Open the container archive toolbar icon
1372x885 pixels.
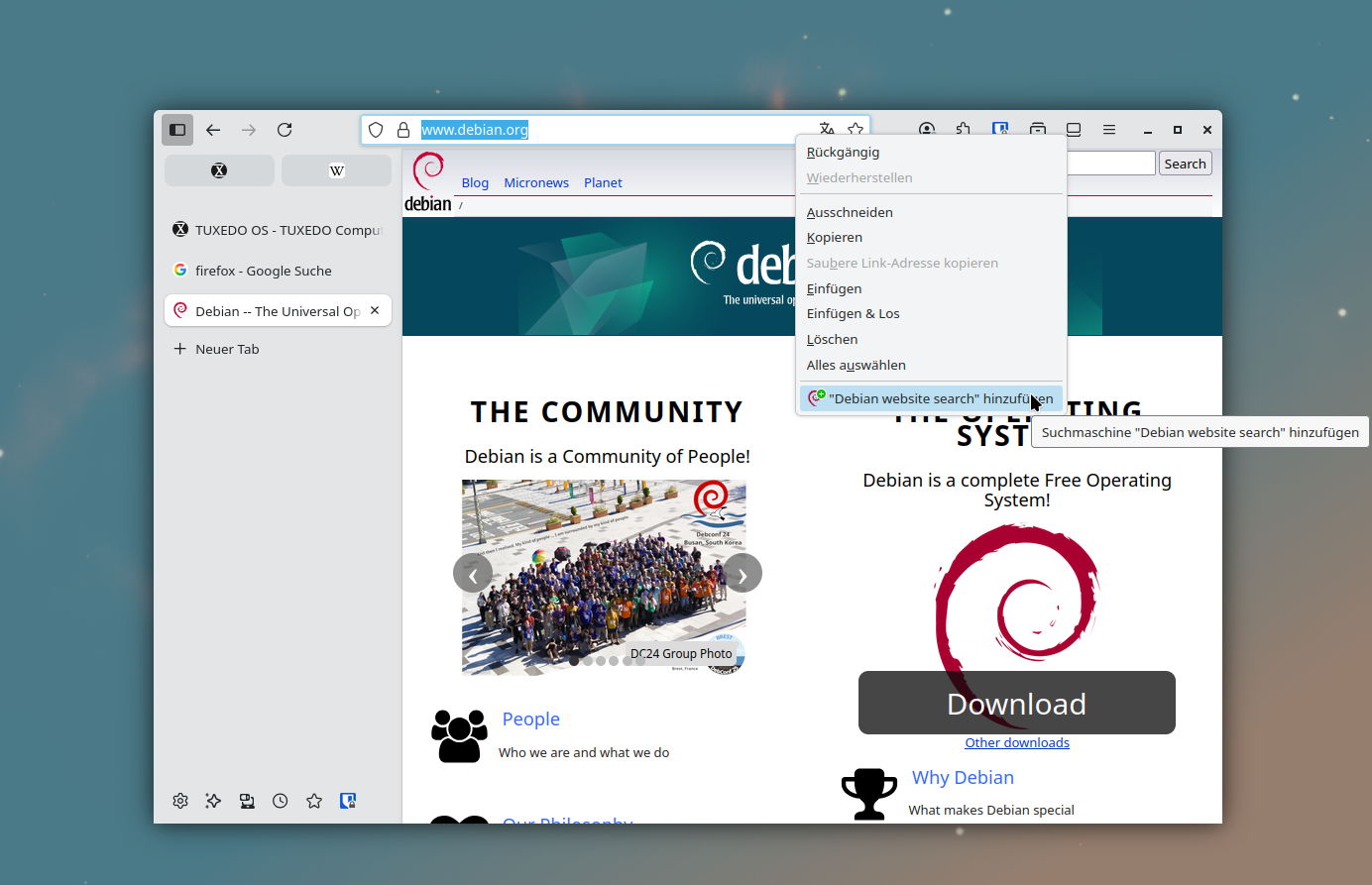click(x=1037, y=128)
